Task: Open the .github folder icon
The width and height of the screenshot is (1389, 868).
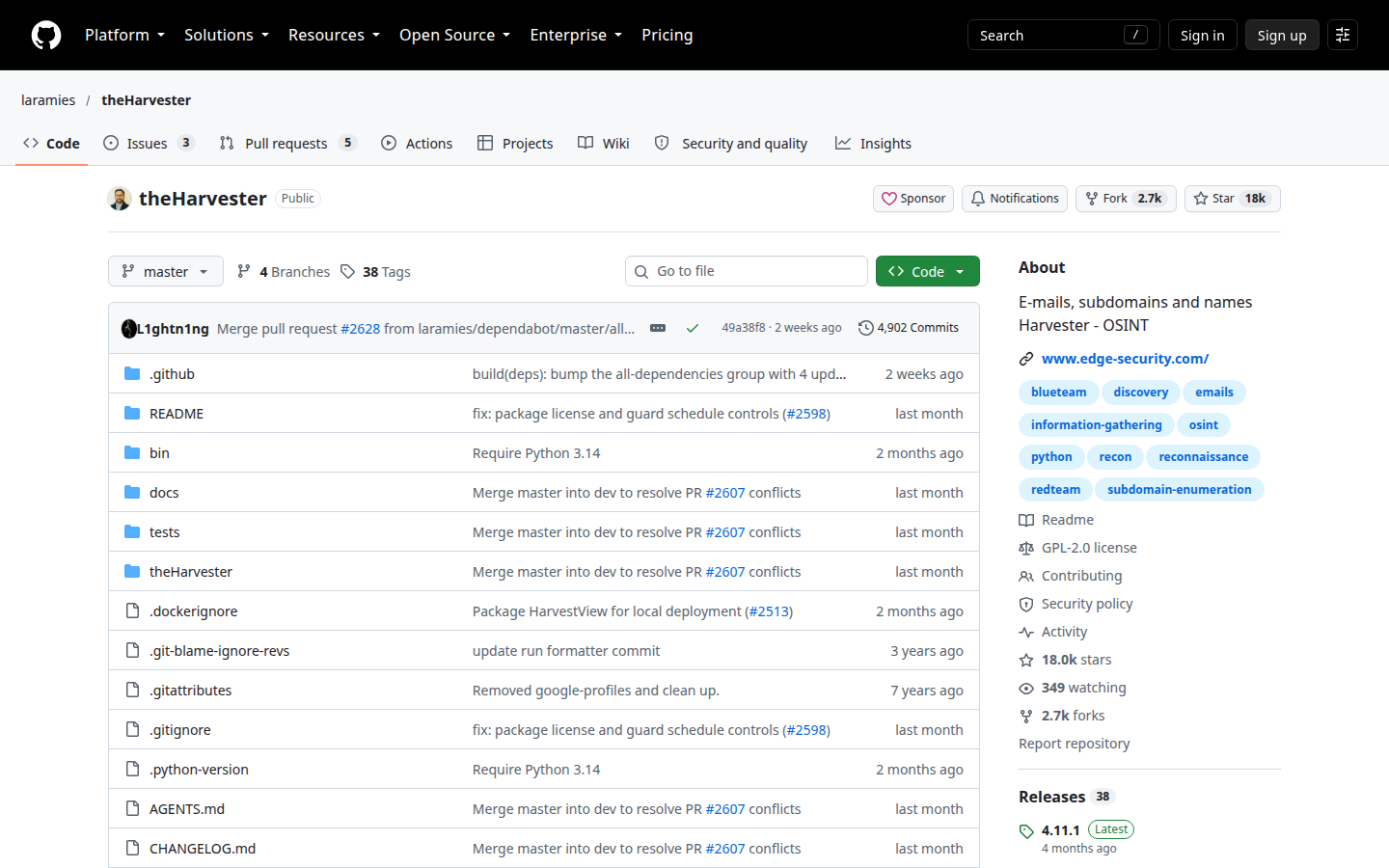Action: pyautogui.click(x=132, y=374)
